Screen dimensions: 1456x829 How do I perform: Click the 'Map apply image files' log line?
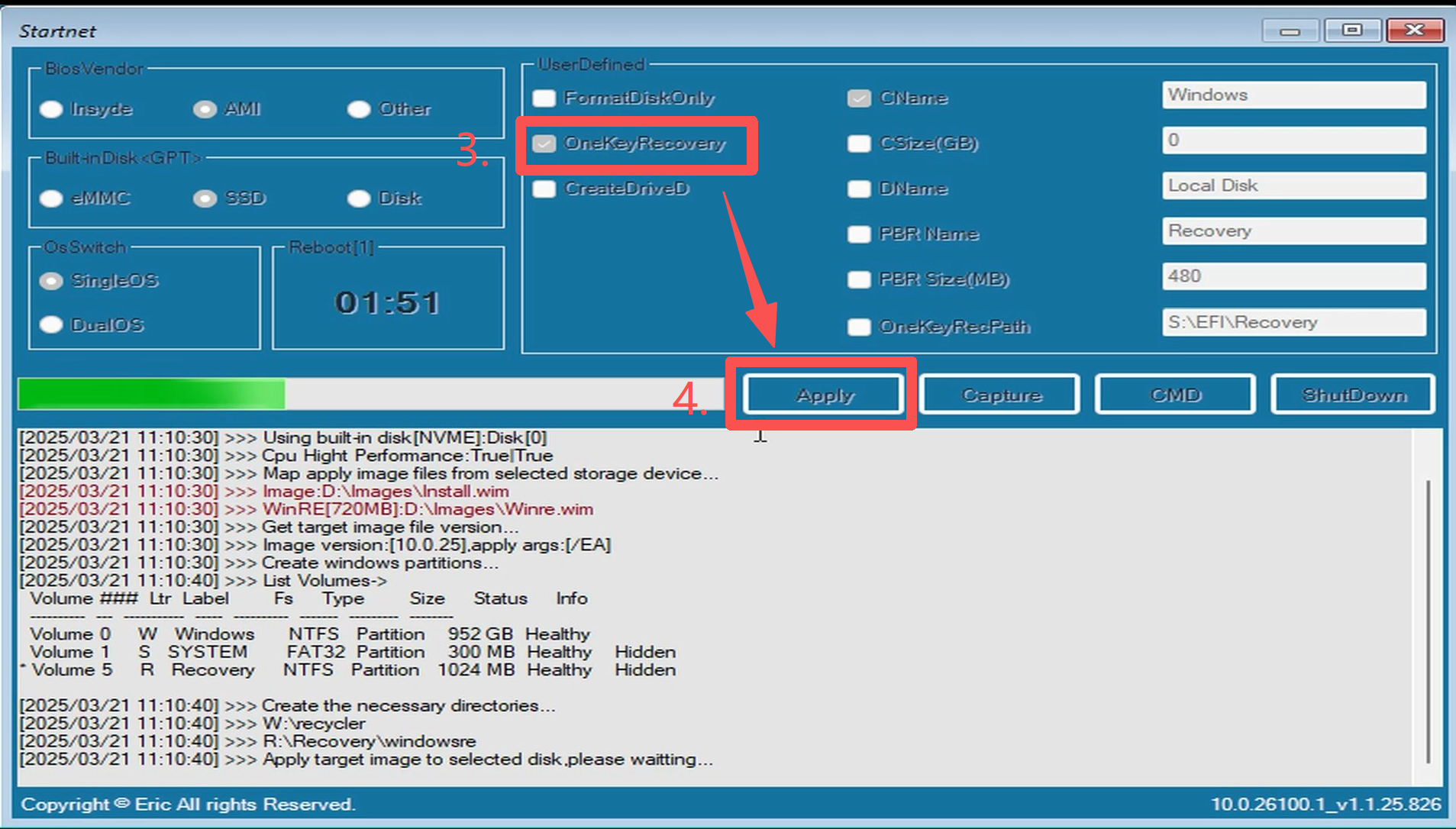tap(369, 474)
